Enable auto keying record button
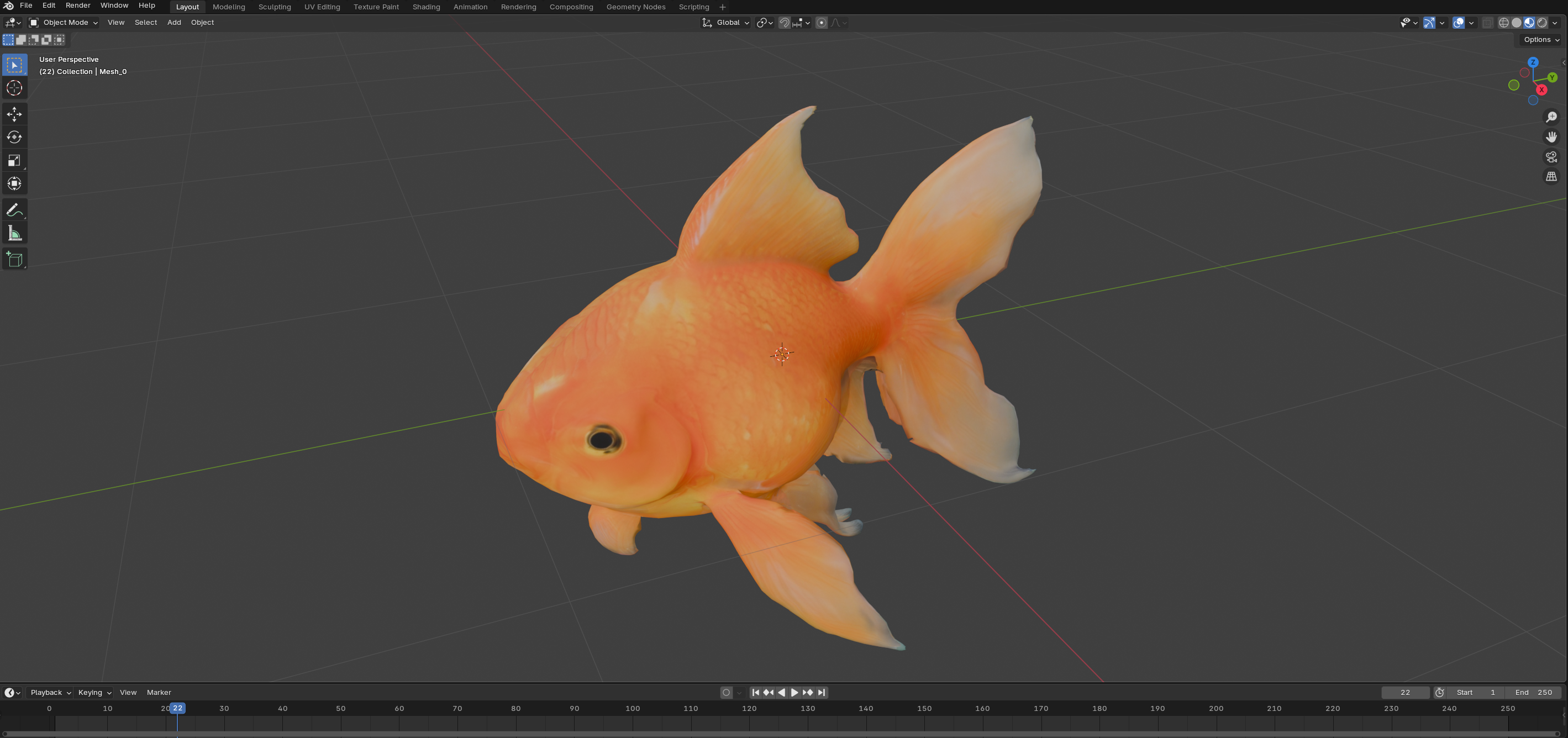The height and width of the screenshot is (738, 1568). [726, 692]
